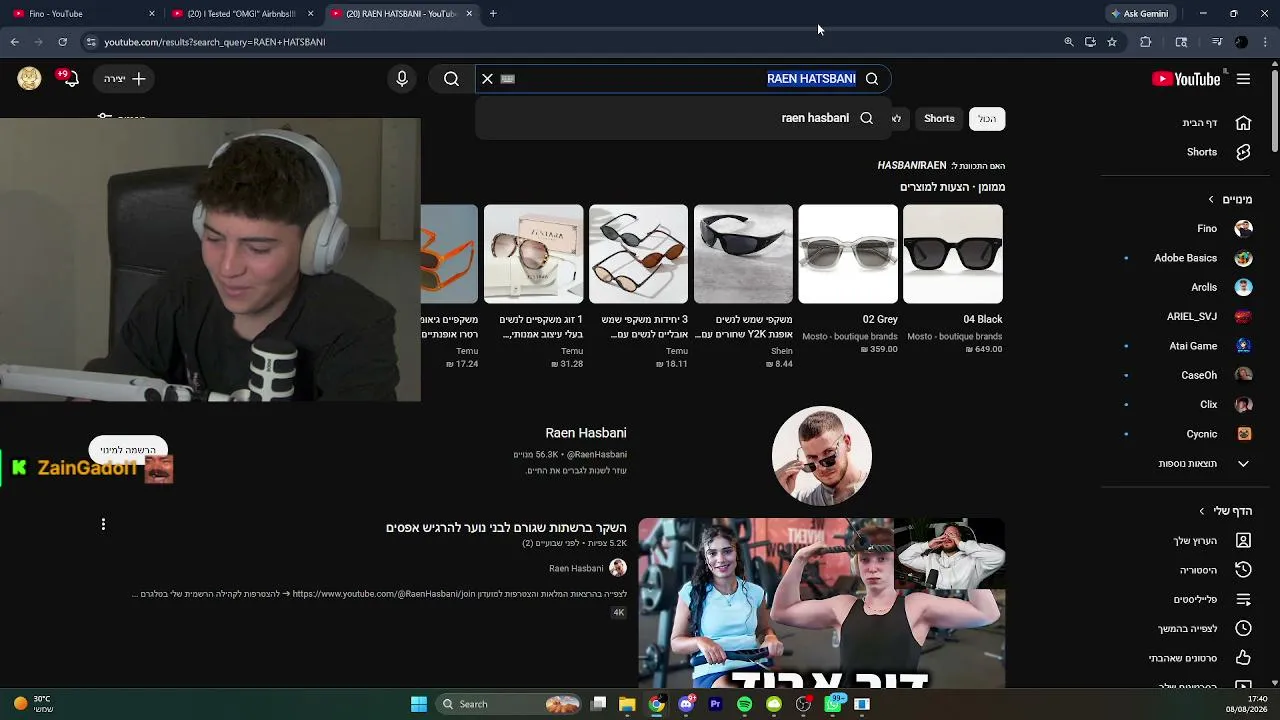Image resolution: width=1280 pixels, height=720 pixels.
Task: Click the voice search microphone button
Action: (x=402, y=79)
